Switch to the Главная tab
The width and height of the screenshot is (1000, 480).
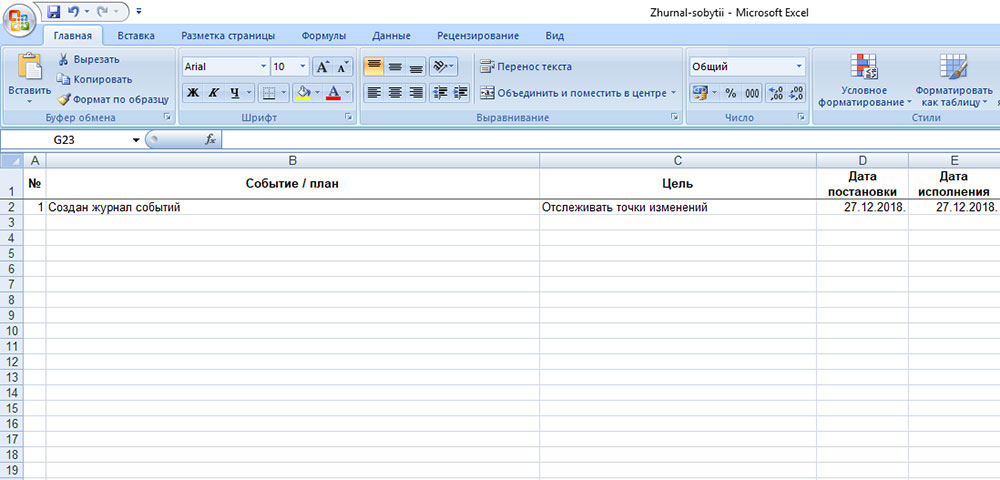[x=73, y=36]
